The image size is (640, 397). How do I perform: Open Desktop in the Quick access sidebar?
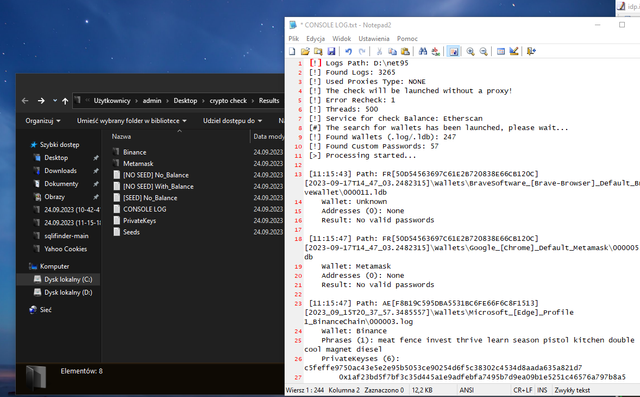click(56, 158)
